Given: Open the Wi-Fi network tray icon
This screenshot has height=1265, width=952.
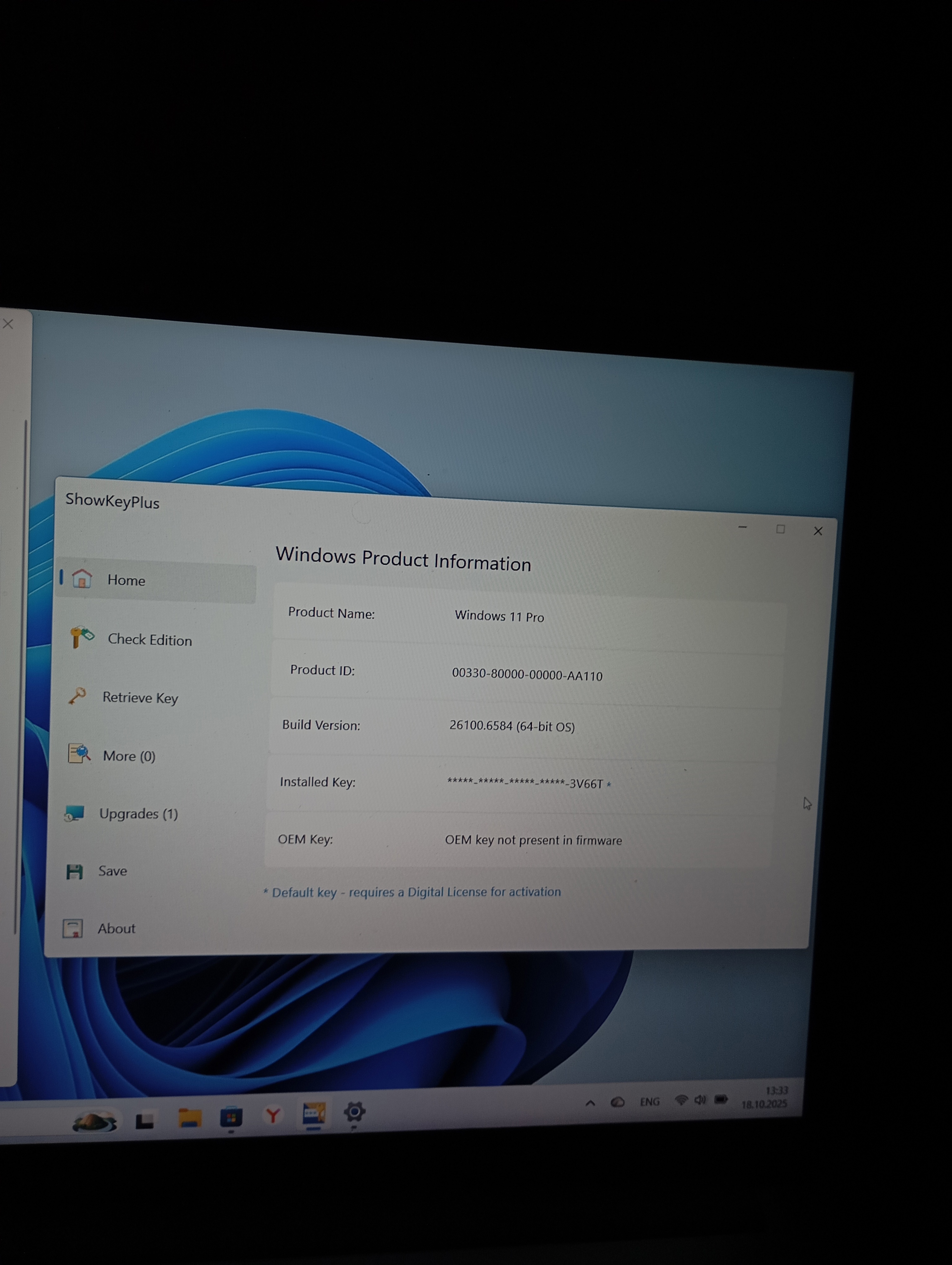Looking at the screenshot, I should (681, 1100).
